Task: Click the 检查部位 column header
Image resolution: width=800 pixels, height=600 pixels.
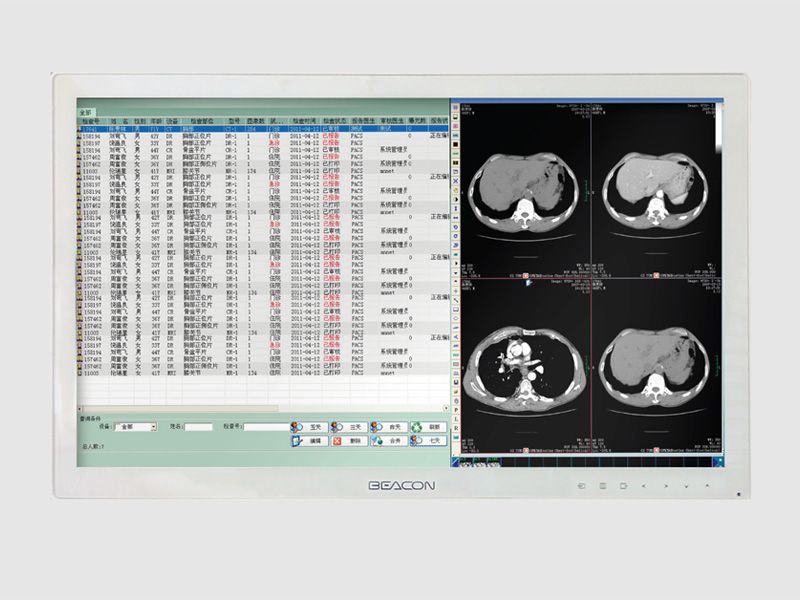Action: [202, 121]
